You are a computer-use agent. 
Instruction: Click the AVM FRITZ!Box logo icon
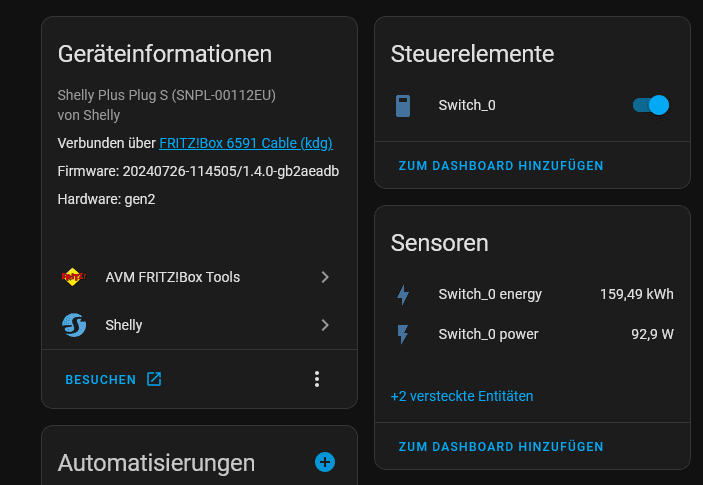click(73, 277)
